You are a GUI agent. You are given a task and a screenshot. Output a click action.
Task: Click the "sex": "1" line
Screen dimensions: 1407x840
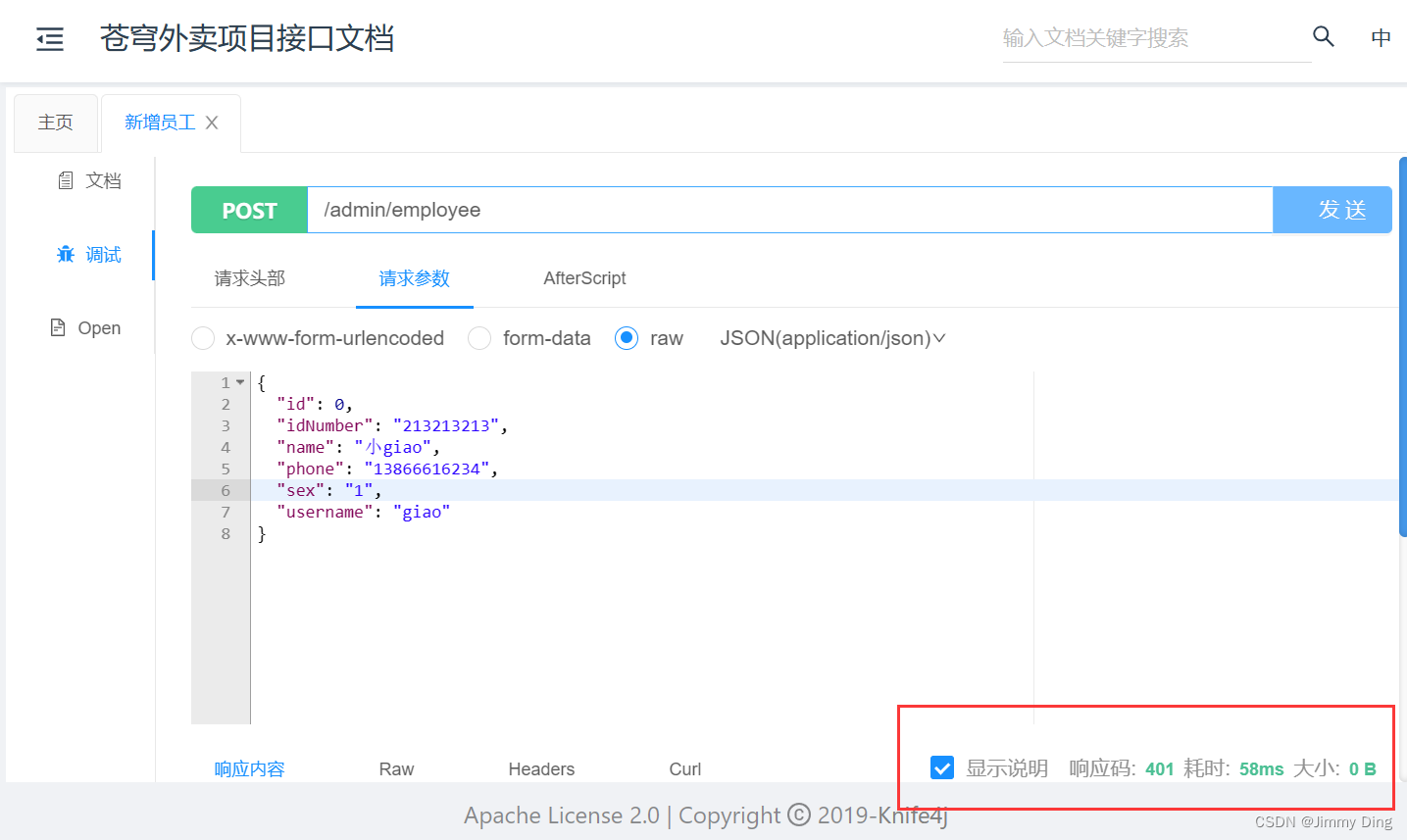click(329, 490)
